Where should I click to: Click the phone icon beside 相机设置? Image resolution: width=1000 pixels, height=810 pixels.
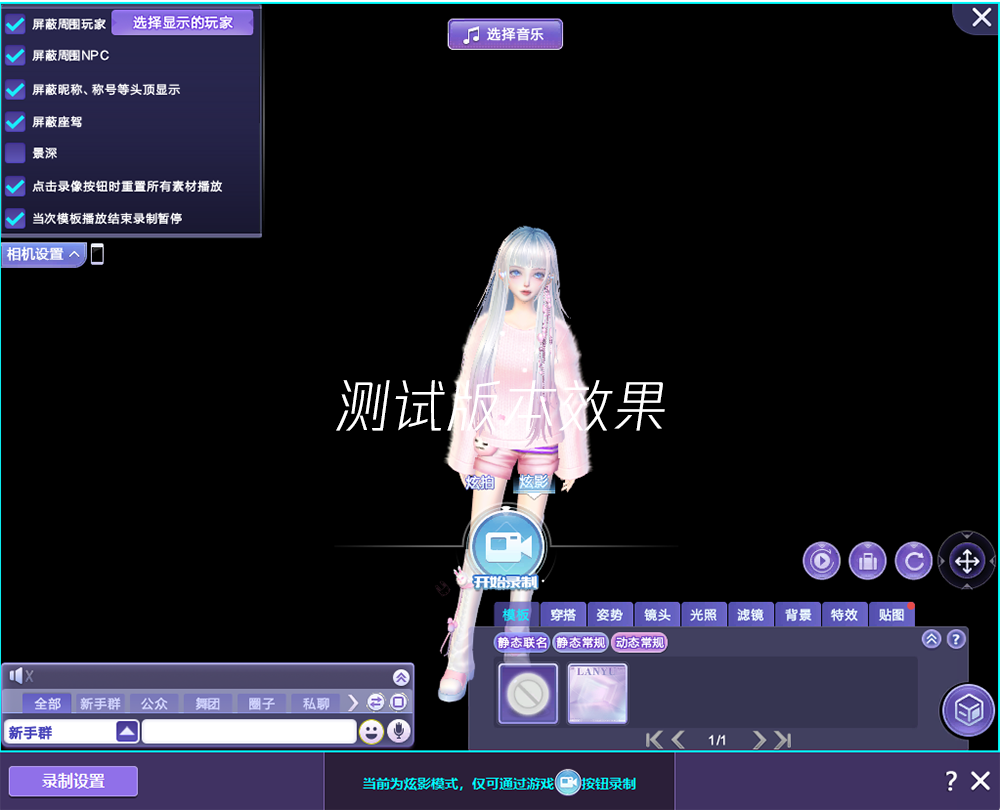tap(96, 254)
